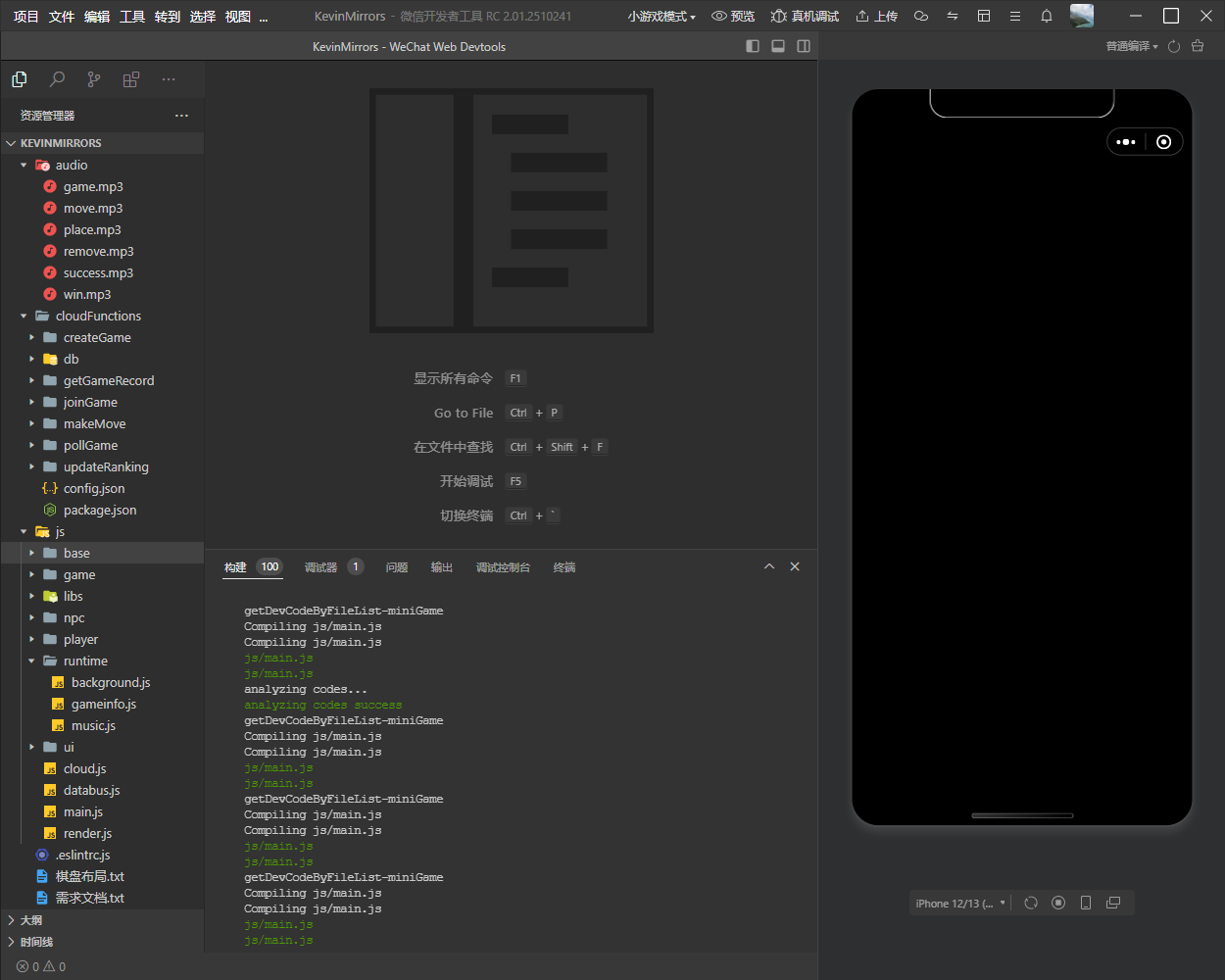Image resolution: width=1225 pixels, height=980 pixels.
Task: Click the user avatar thumbnail
Action: 1082,16
